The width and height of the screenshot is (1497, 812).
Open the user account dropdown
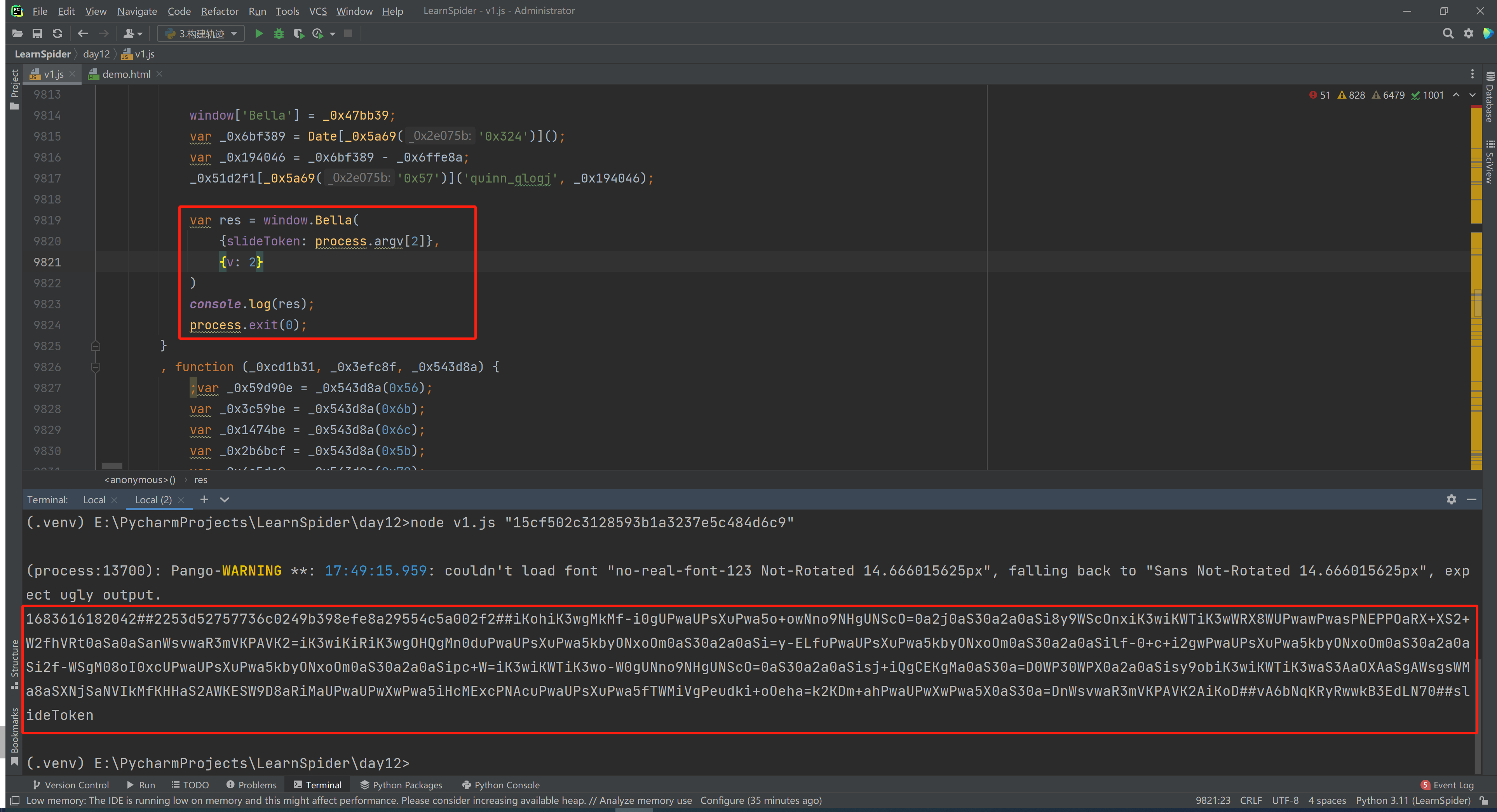pyautogui.click(x=133, y=34)
